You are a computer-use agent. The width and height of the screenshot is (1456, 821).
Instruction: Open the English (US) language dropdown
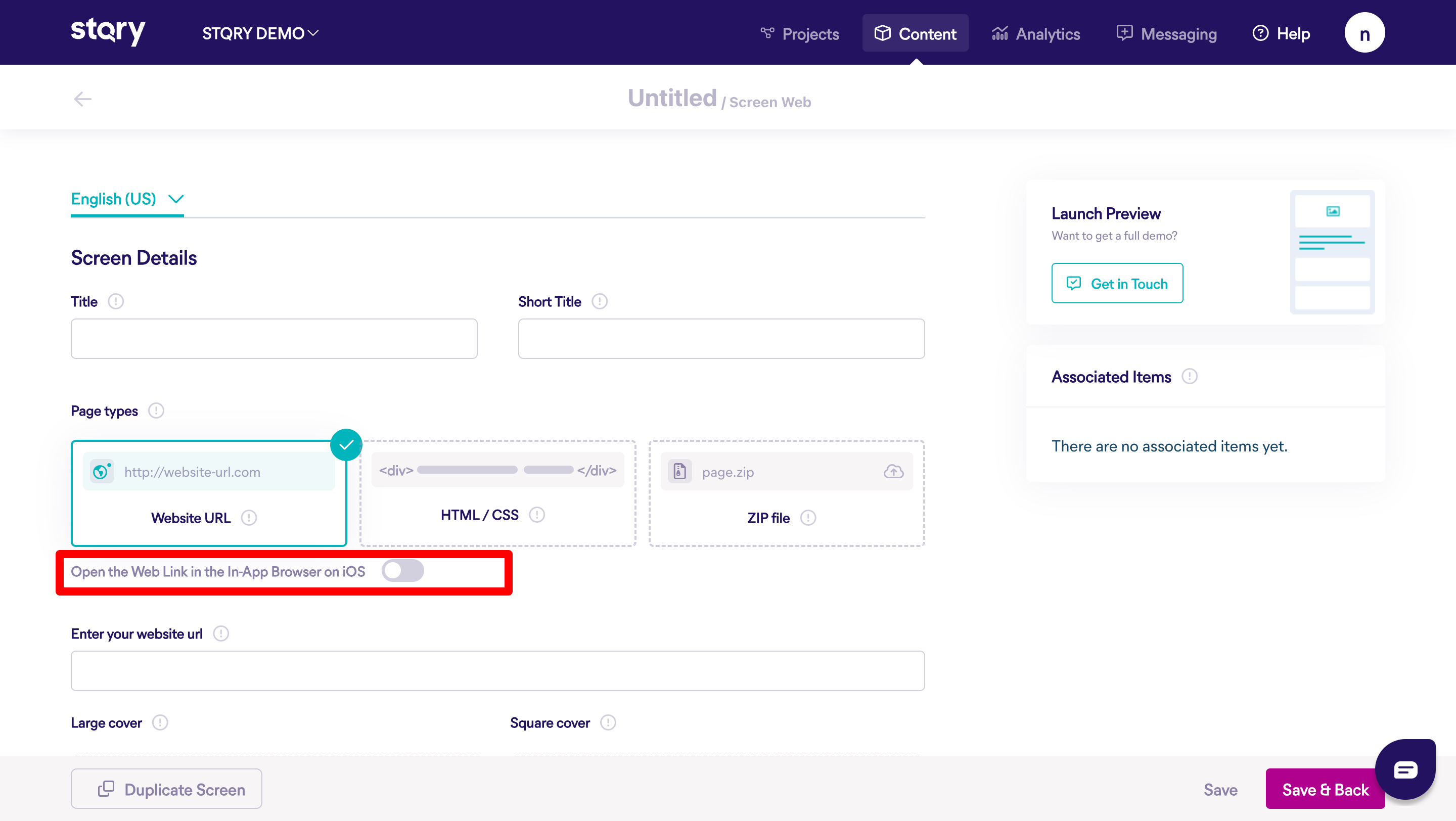[x=127, y=199]
